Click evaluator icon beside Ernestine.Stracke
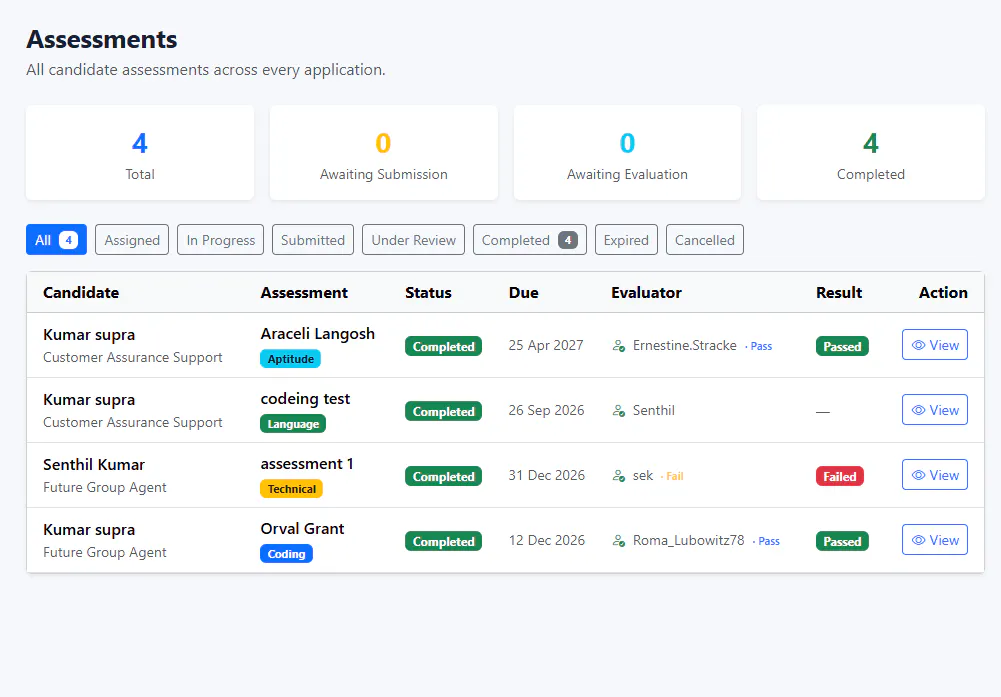1001x697 pixels. (x=619, y=346)
